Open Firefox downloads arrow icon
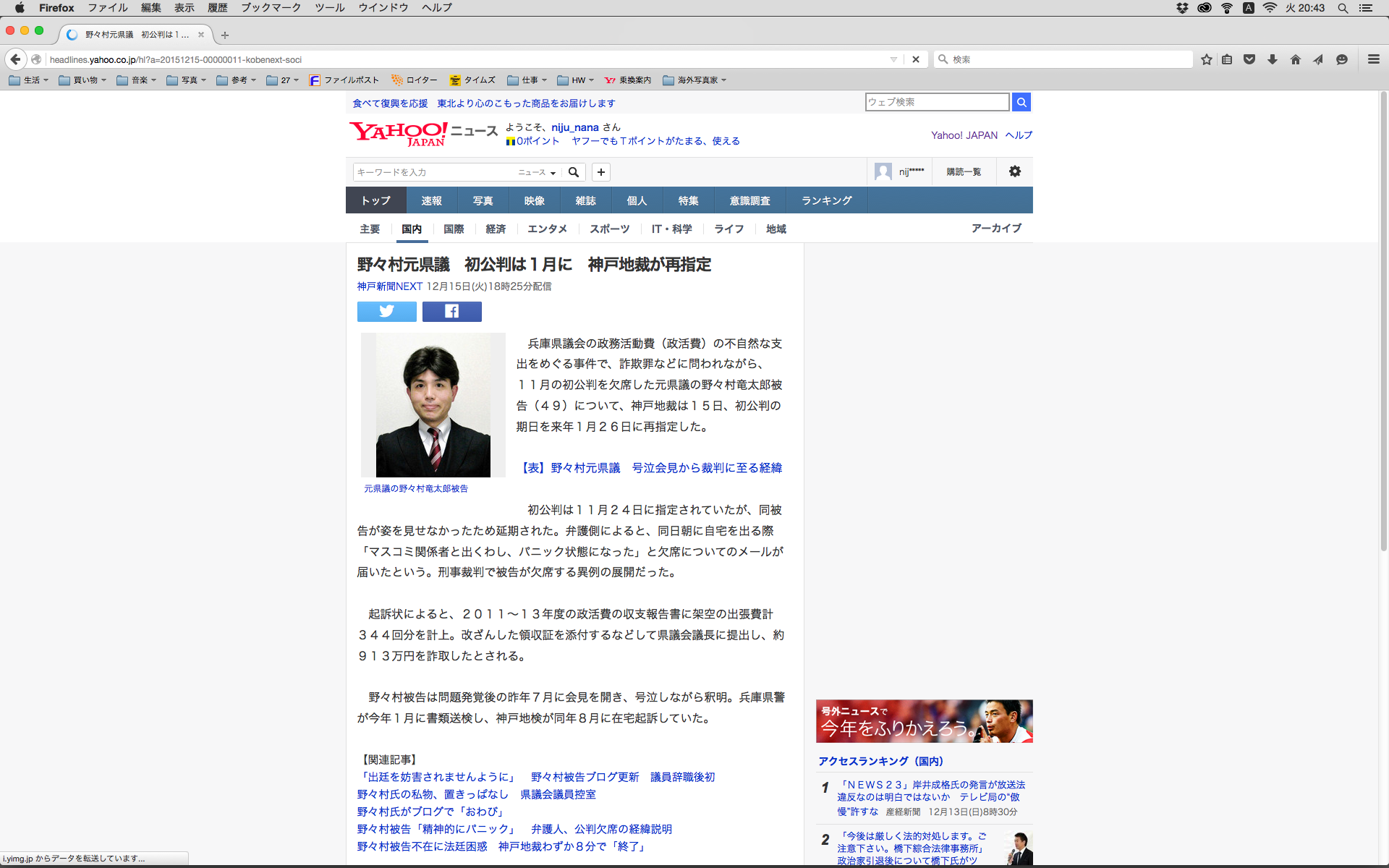Screen dimensions: 1389x868 coord(1272,59)
